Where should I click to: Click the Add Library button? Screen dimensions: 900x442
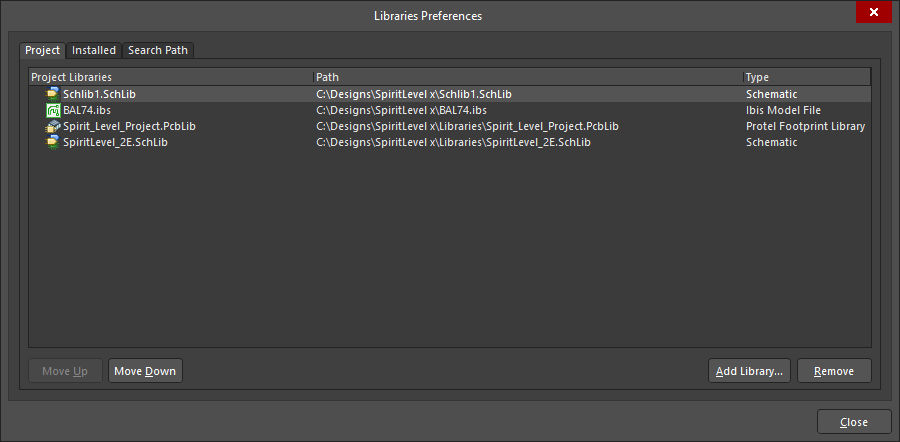click(749, 371)
